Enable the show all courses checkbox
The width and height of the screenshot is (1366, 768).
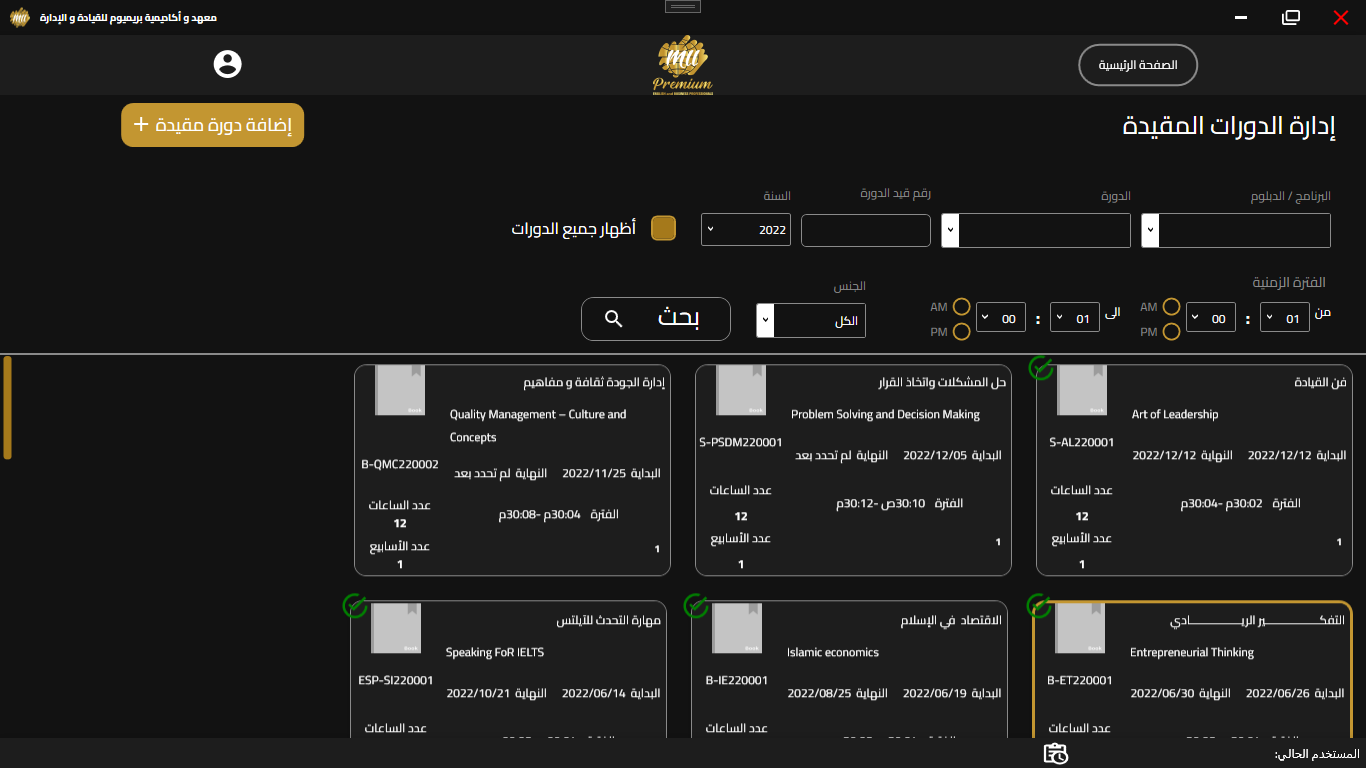[x=663, y=229]
